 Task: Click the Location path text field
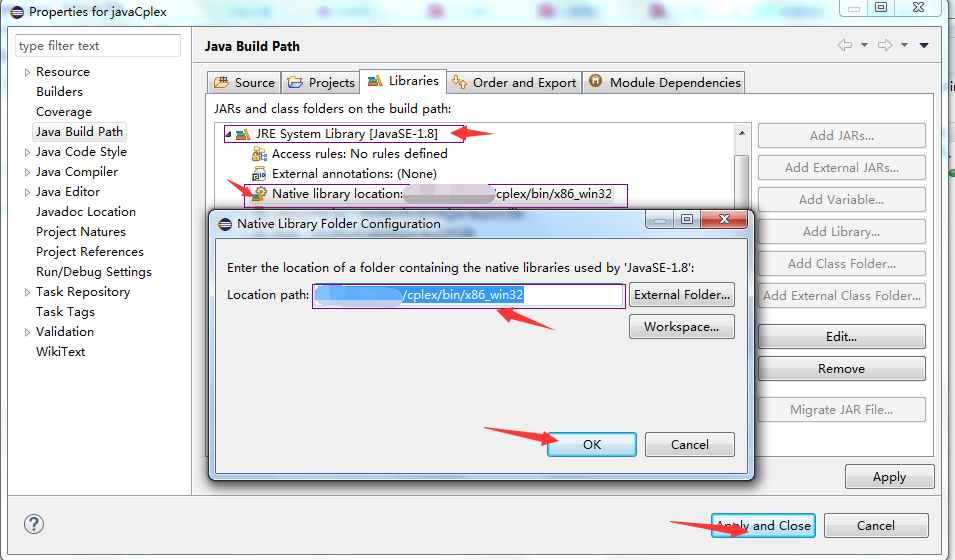point(469,296)
